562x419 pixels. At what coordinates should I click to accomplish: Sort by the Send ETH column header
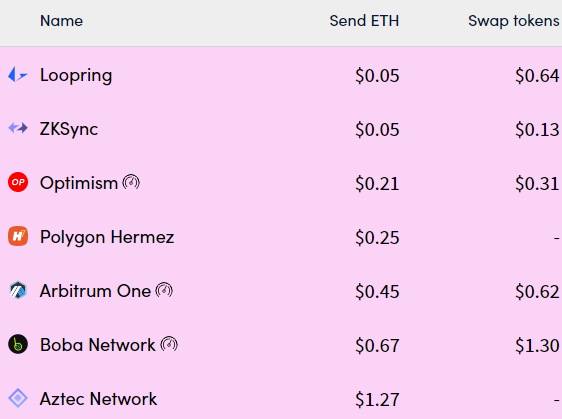tap(364, 21)
